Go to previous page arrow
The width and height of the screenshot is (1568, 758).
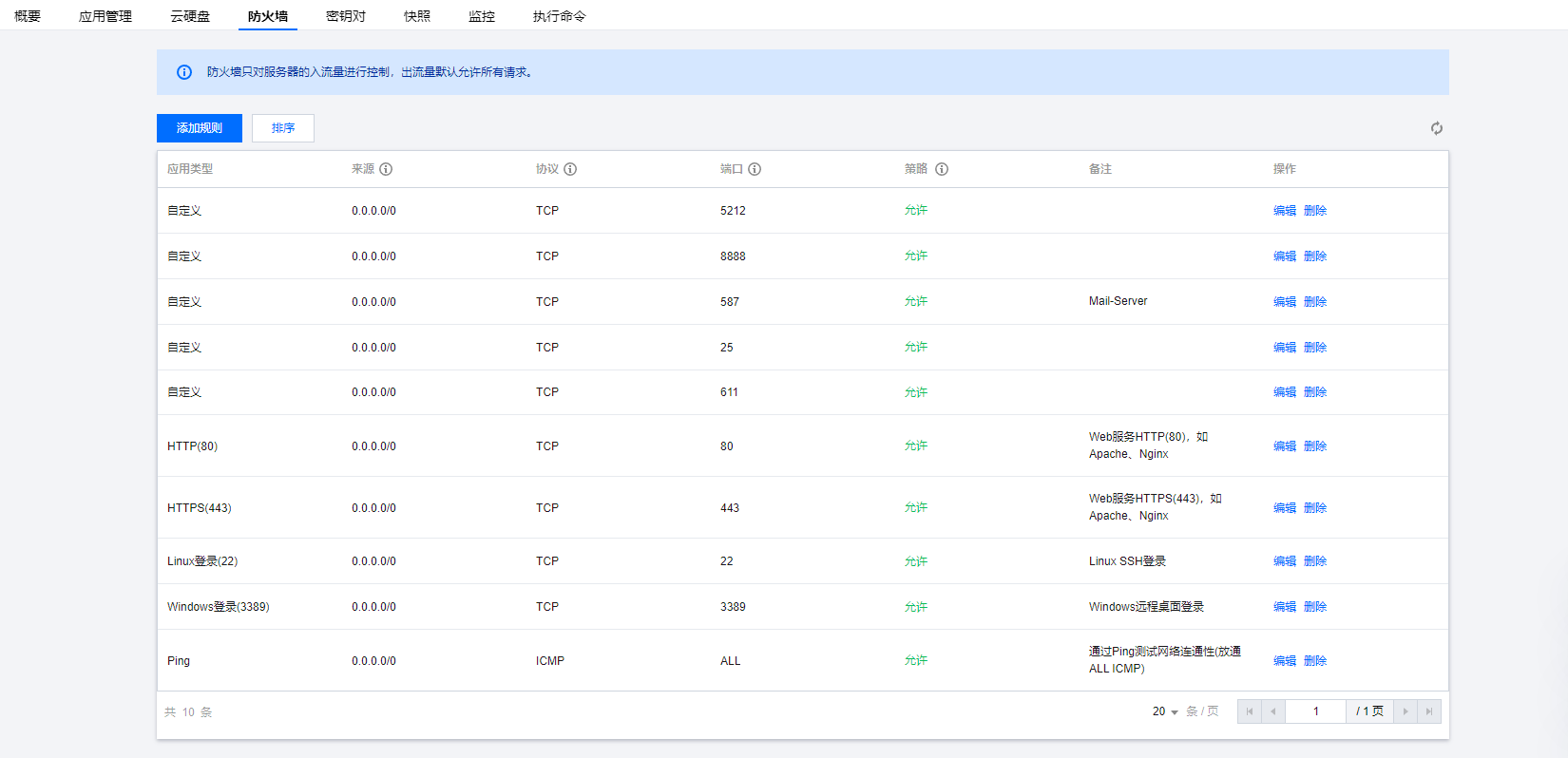click(x=1273, y=711)
